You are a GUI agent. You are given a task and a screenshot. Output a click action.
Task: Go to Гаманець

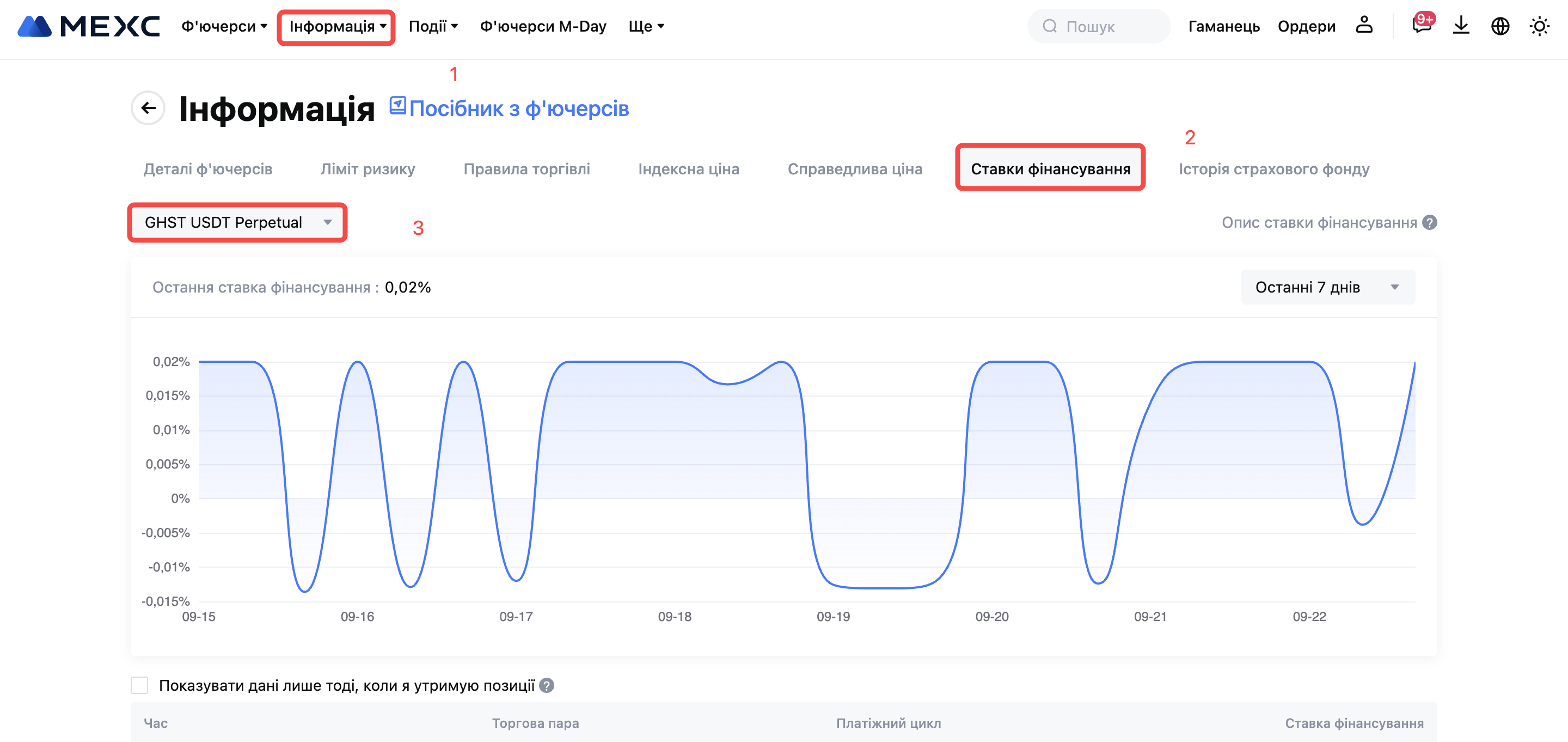1223,26
